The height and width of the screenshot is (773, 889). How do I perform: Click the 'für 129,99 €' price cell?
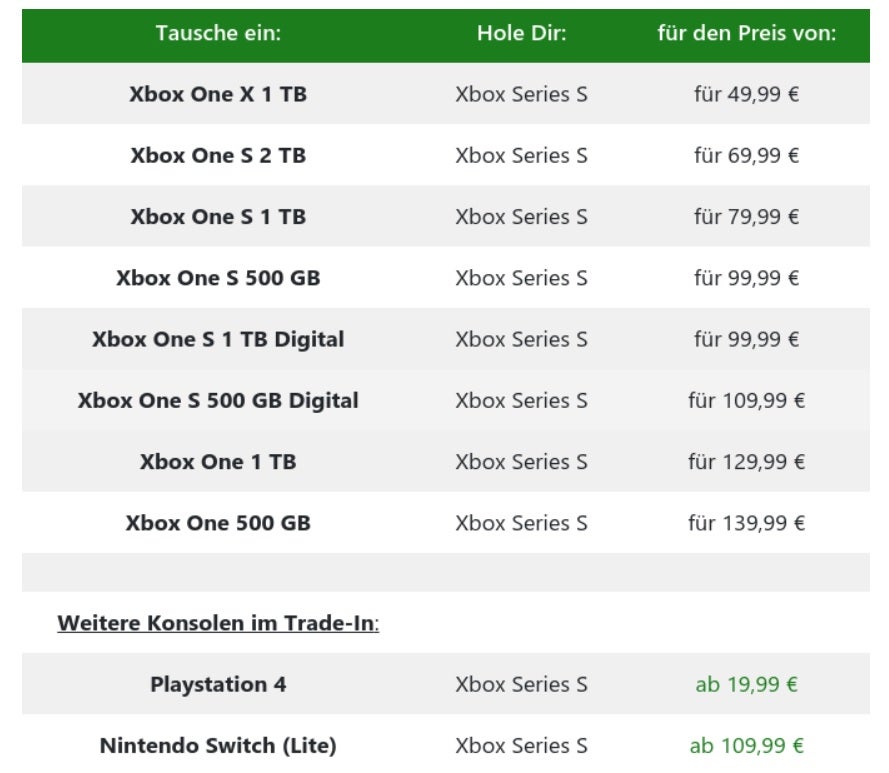(x=747, y=462)
